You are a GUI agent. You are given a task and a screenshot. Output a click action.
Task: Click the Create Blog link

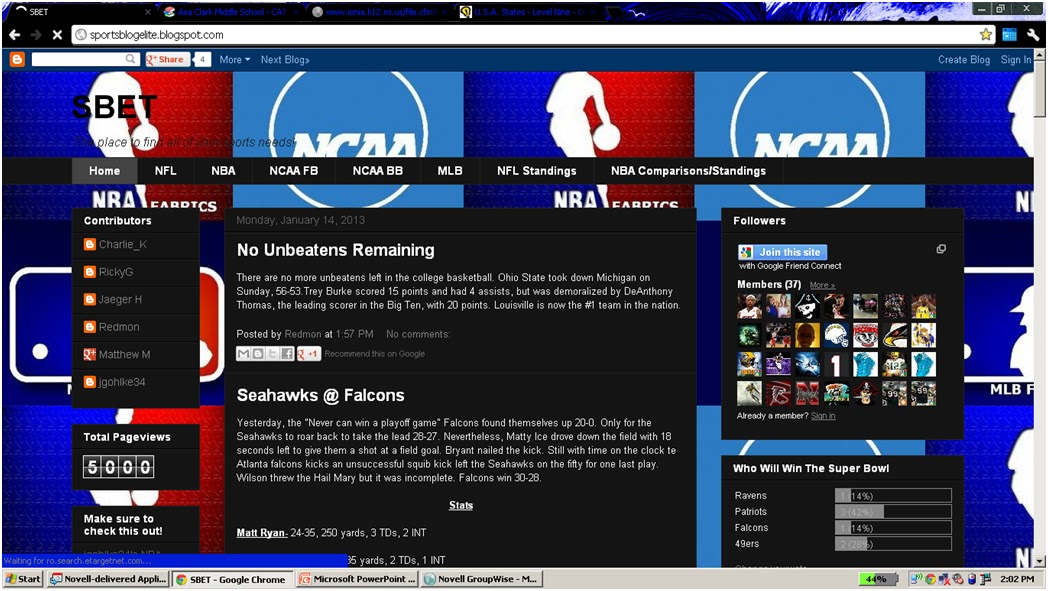point(963,60)
